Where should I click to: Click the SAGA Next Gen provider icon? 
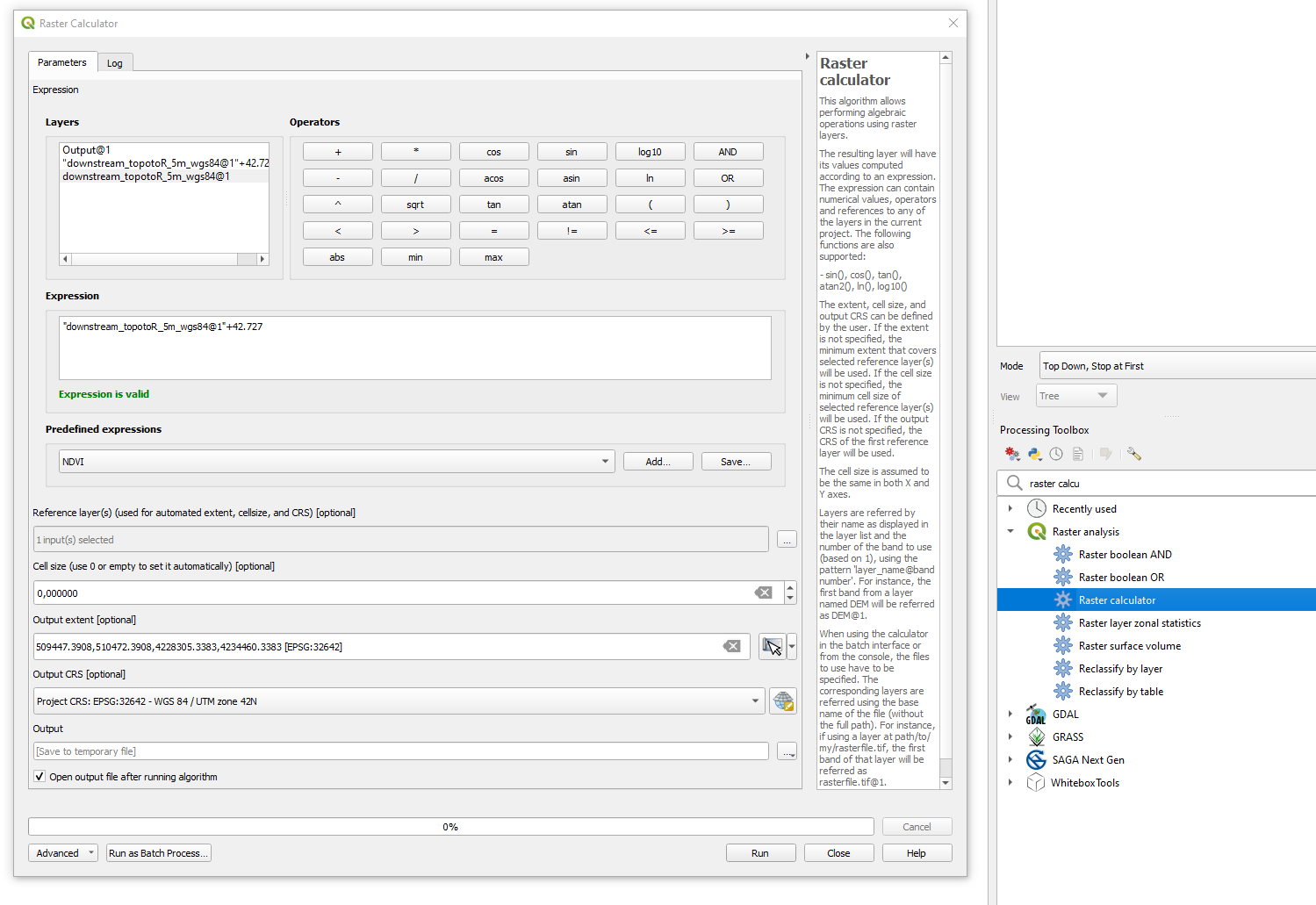pos(1037,759)
